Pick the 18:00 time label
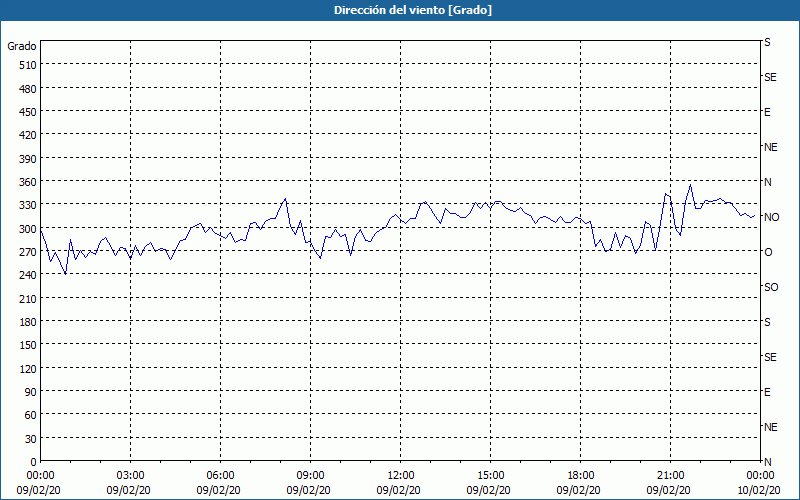This screenshot has width=800, height=500. pos(581,476)
